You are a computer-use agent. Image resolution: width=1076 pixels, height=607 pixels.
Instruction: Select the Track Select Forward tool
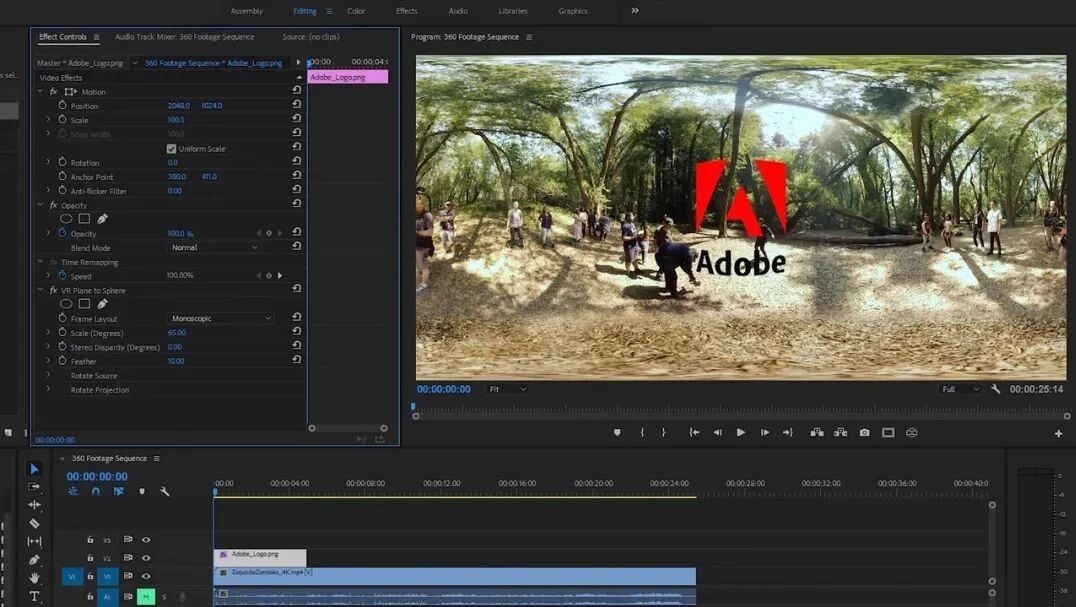tap(34, 486)
